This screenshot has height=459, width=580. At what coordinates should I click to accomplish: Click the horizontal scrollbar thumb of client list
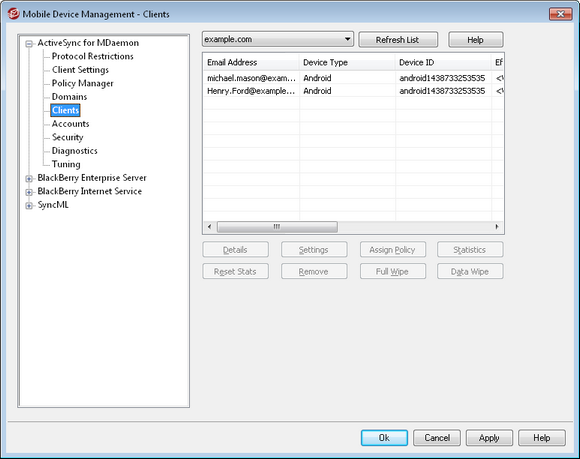click(x=277, y=227)
